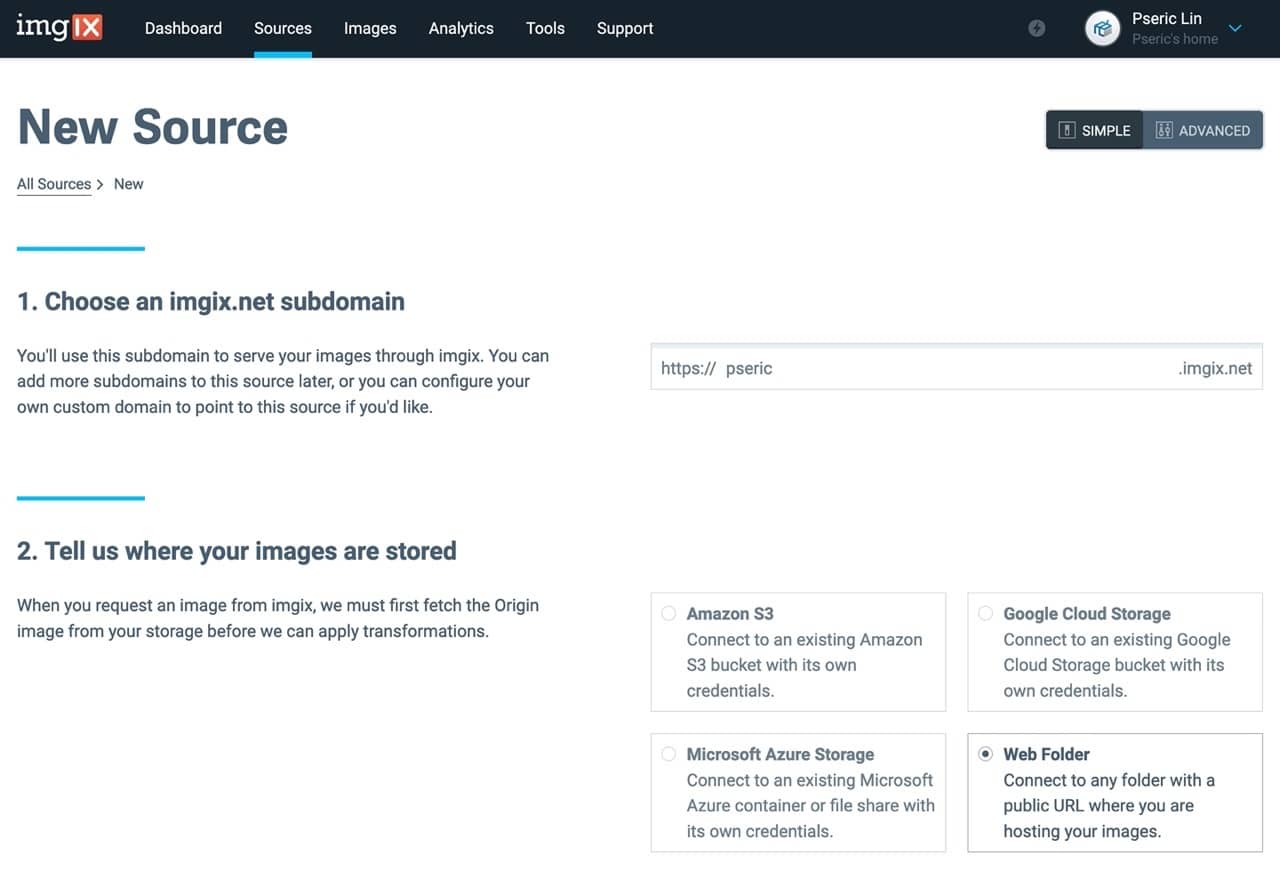The width and height of the screenshot is (1280, 872).
Task: Click the Choose an imgix.net subdomain heading
Action: point(211,301)
